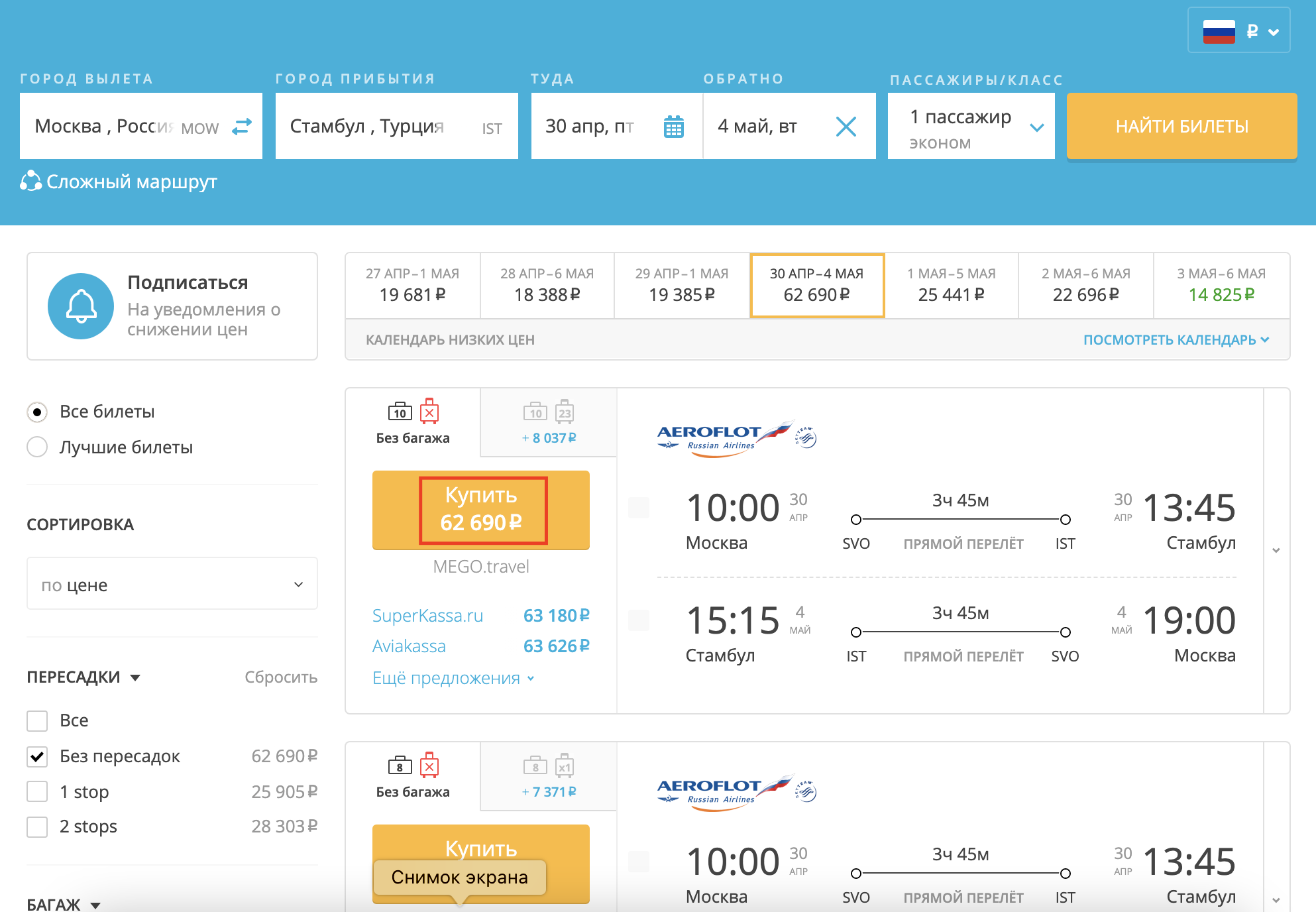This screenshot has height=912, width=1316.
Task: Expand second ticket details chevron
Action: 1276,900
